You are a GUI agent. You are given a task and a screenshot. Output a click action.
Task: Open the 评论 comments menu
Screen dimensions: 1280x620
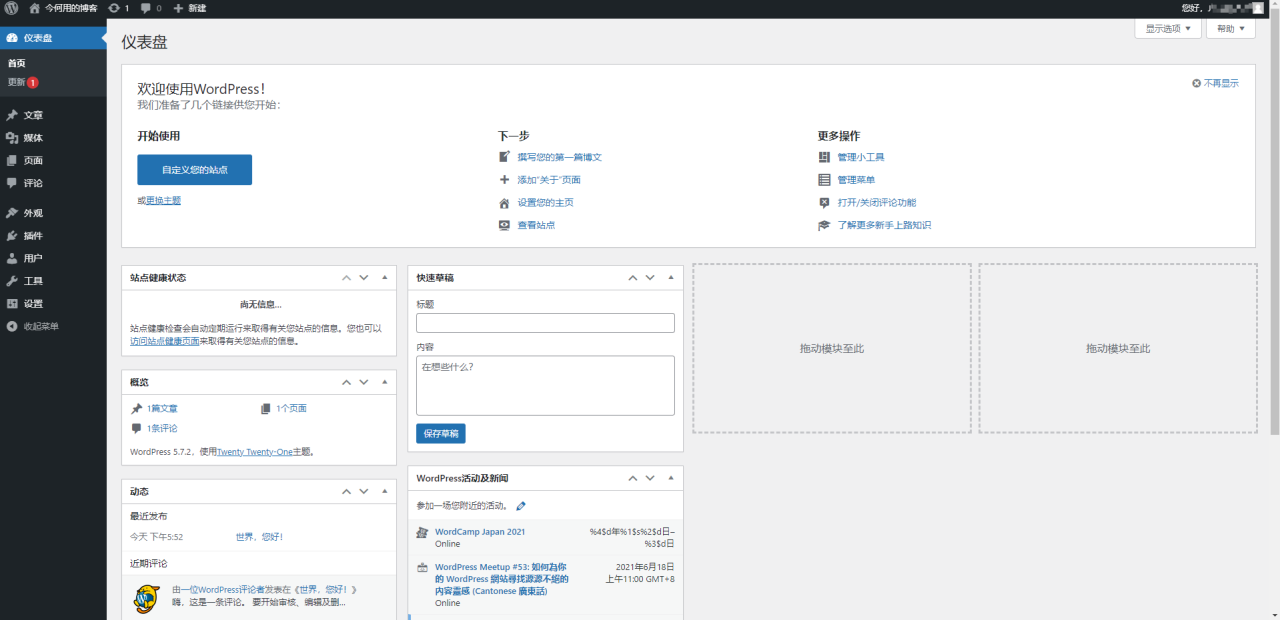pyautogui.click(x=53, y=183)
